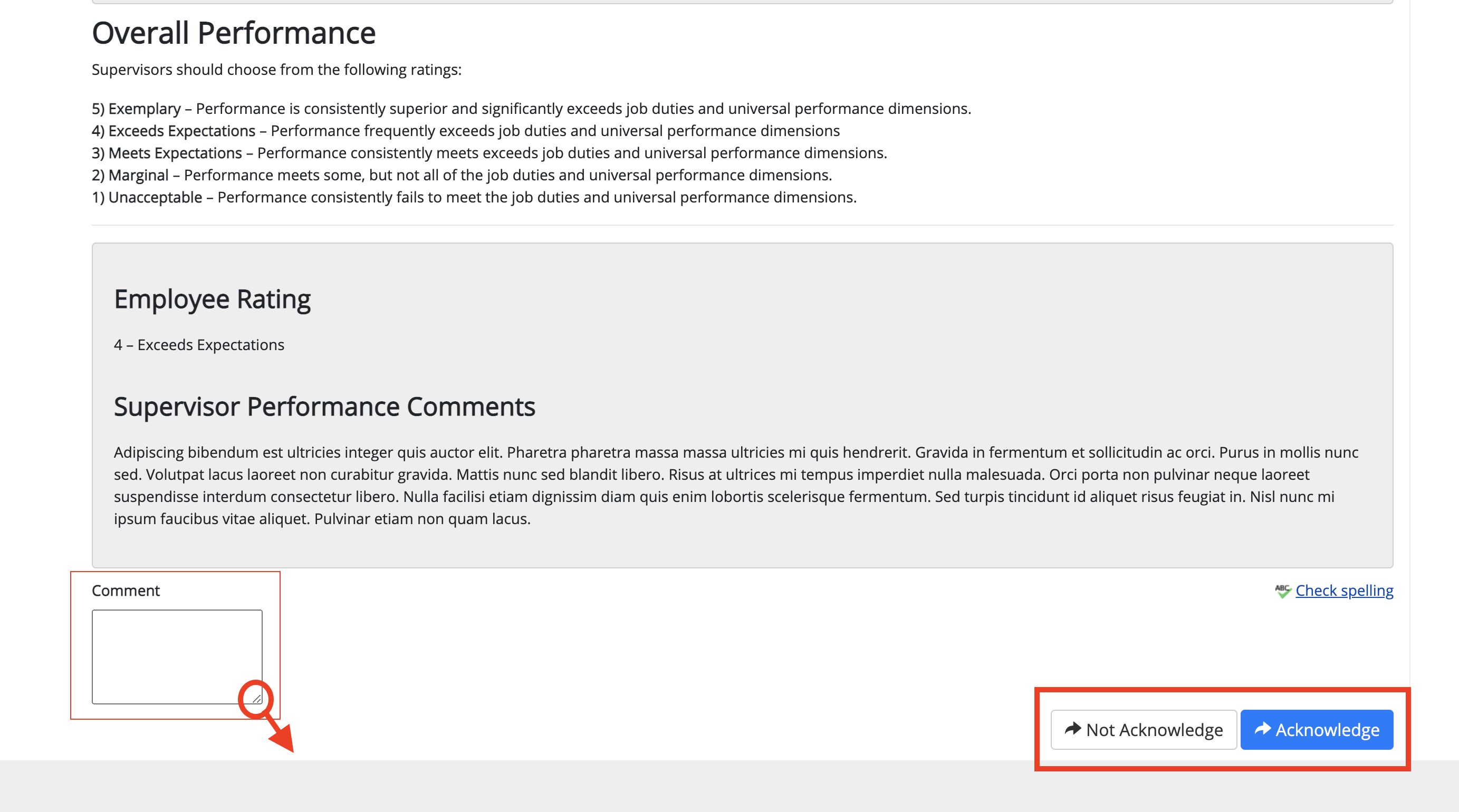Click the '5) Exemplary' rating description line

click(531, 108)
